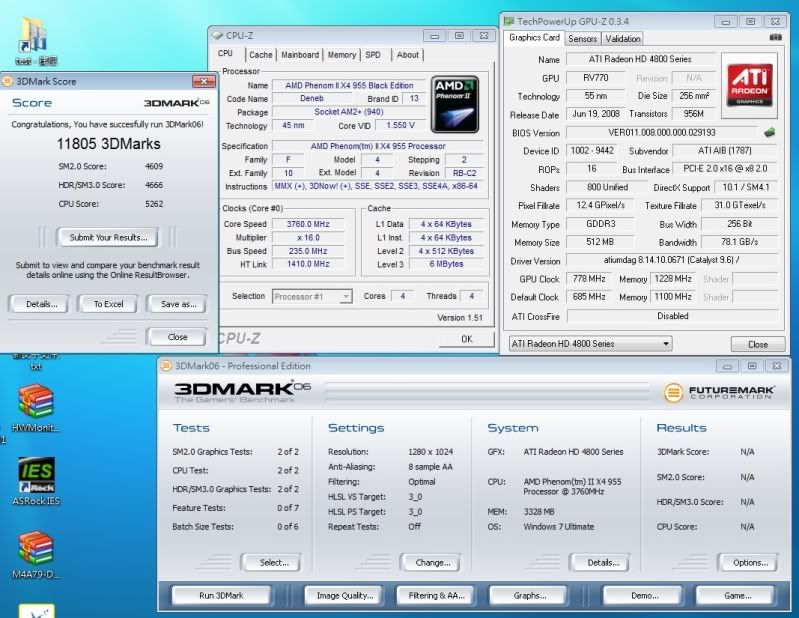799x618 pixels.
Task: Click the Futuremark Corporation logo
Action: coord(718,392)
